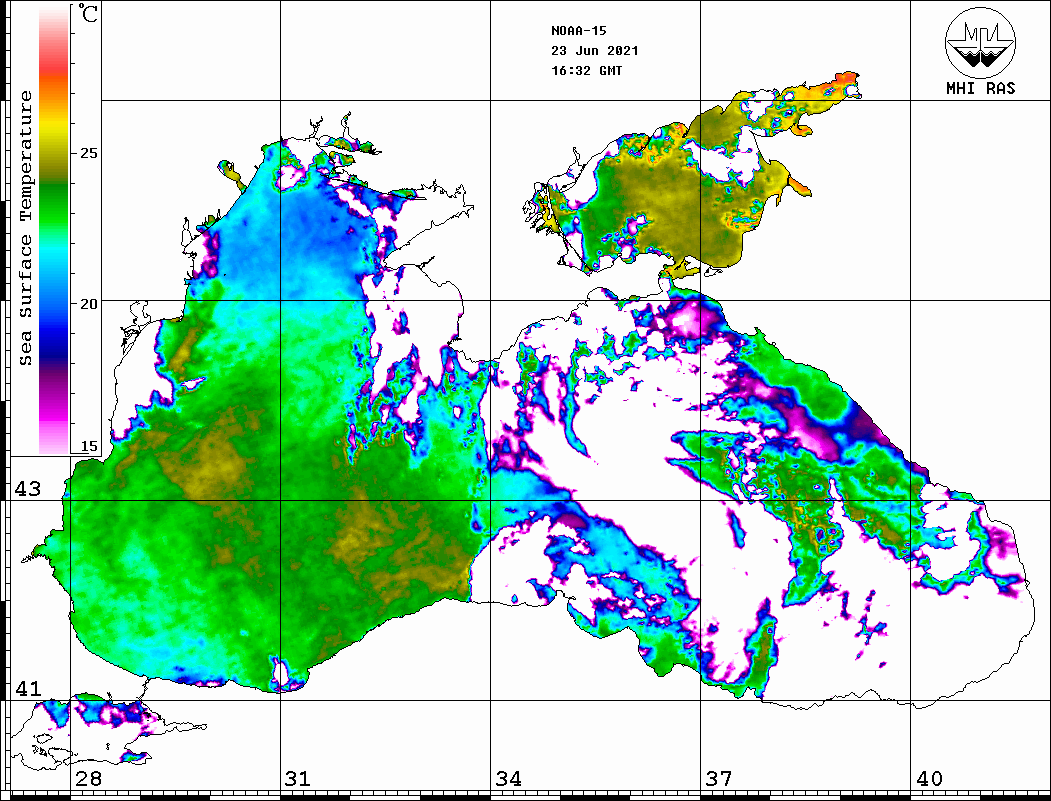
Task: Click the "NOAA-15" satellite label
Action: tap(578, 31)
